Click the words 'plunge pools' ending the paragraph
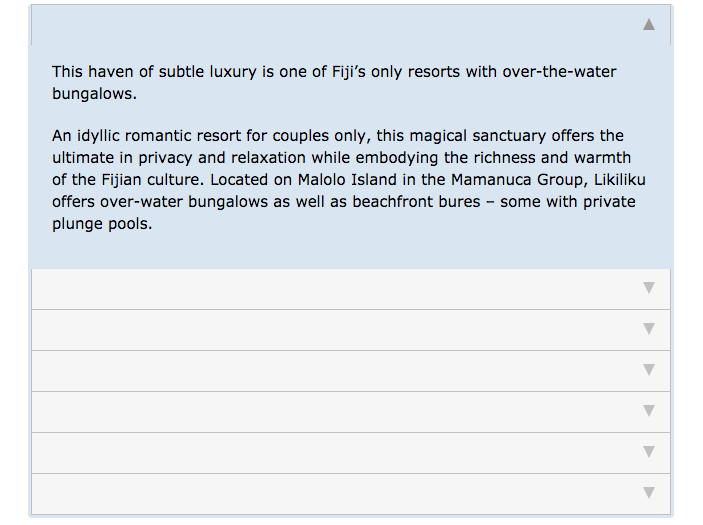The image size is (703, 525). click(x=100, y=224)
